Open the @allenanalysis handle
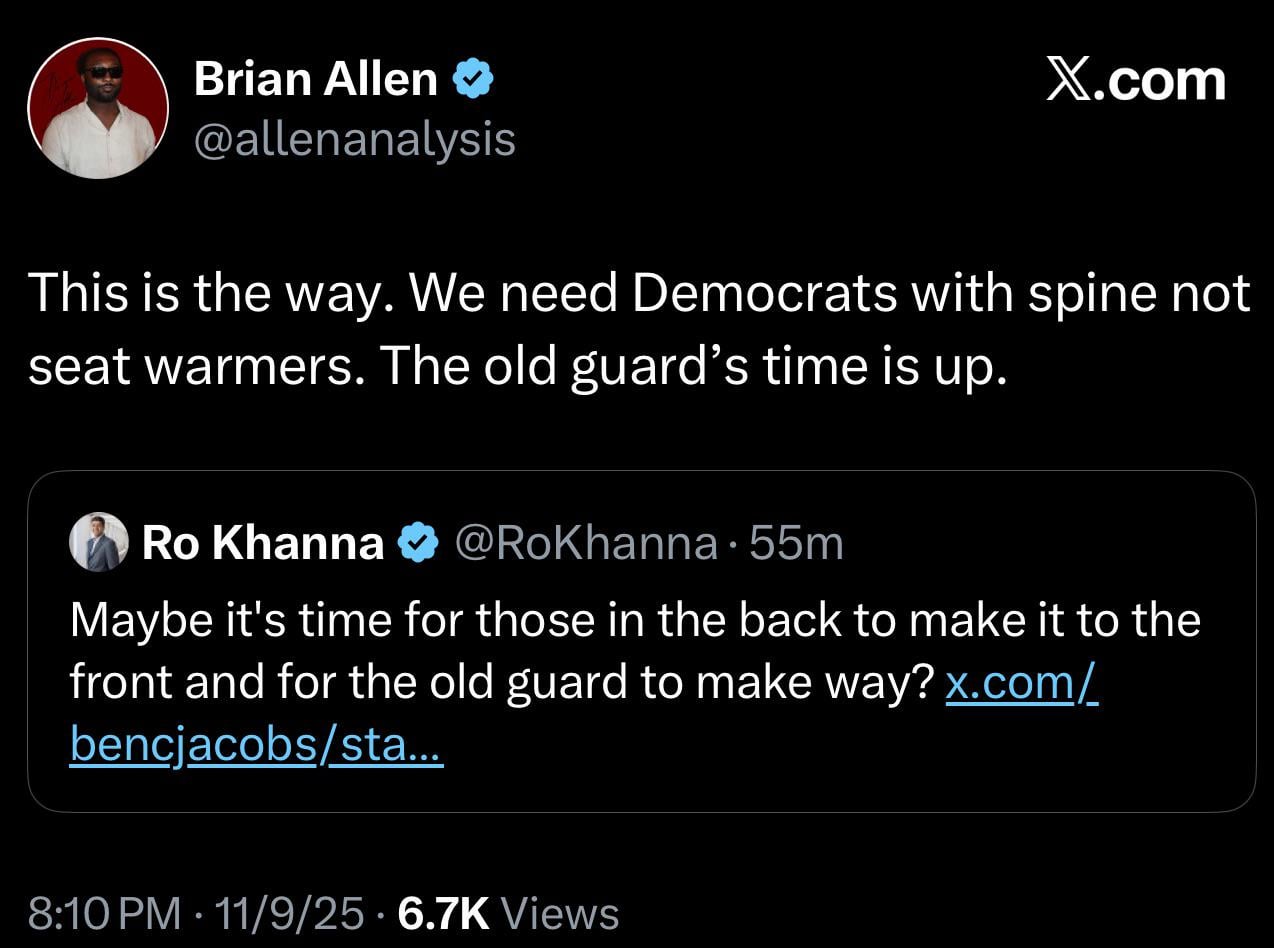1274x948 pixels. 354,139
